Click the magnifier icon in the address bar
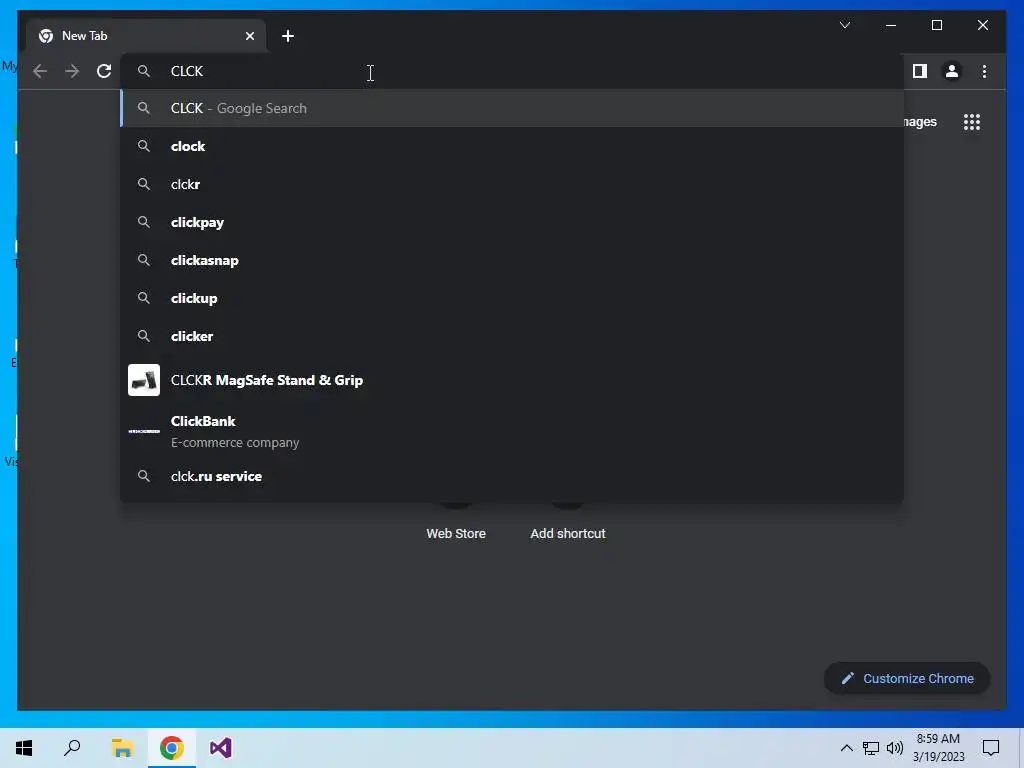Viewport: 1024px width, 768px height. click(144, 71)
